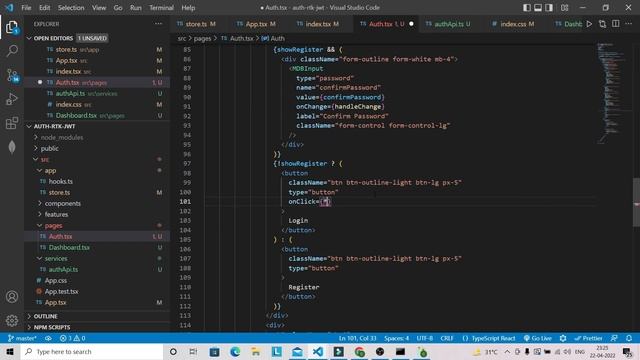Open the Selection menu

[x=71, y=8]
